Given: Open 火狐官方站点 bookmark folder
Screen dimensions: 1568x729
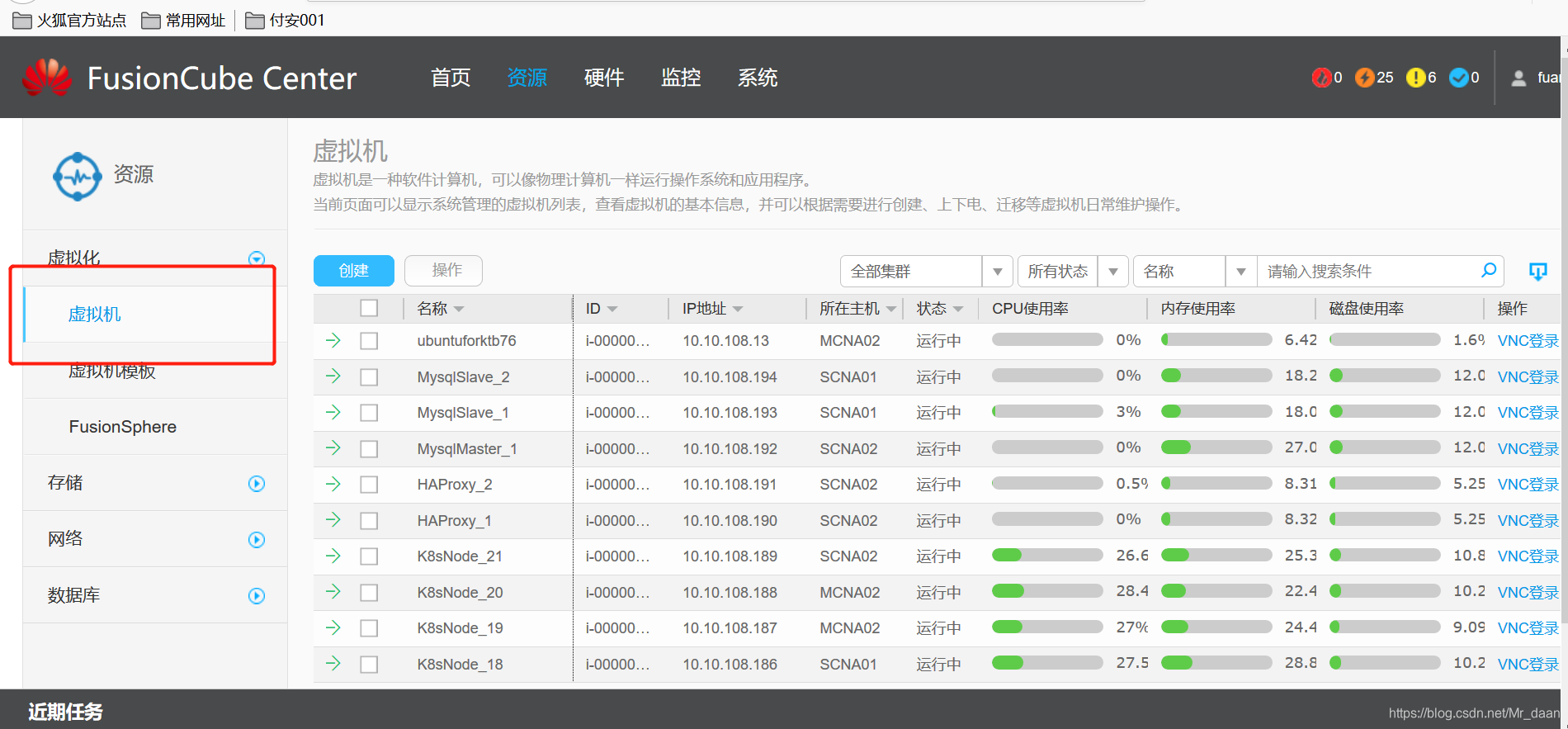Looking at the screenshot, I should 69,20.
